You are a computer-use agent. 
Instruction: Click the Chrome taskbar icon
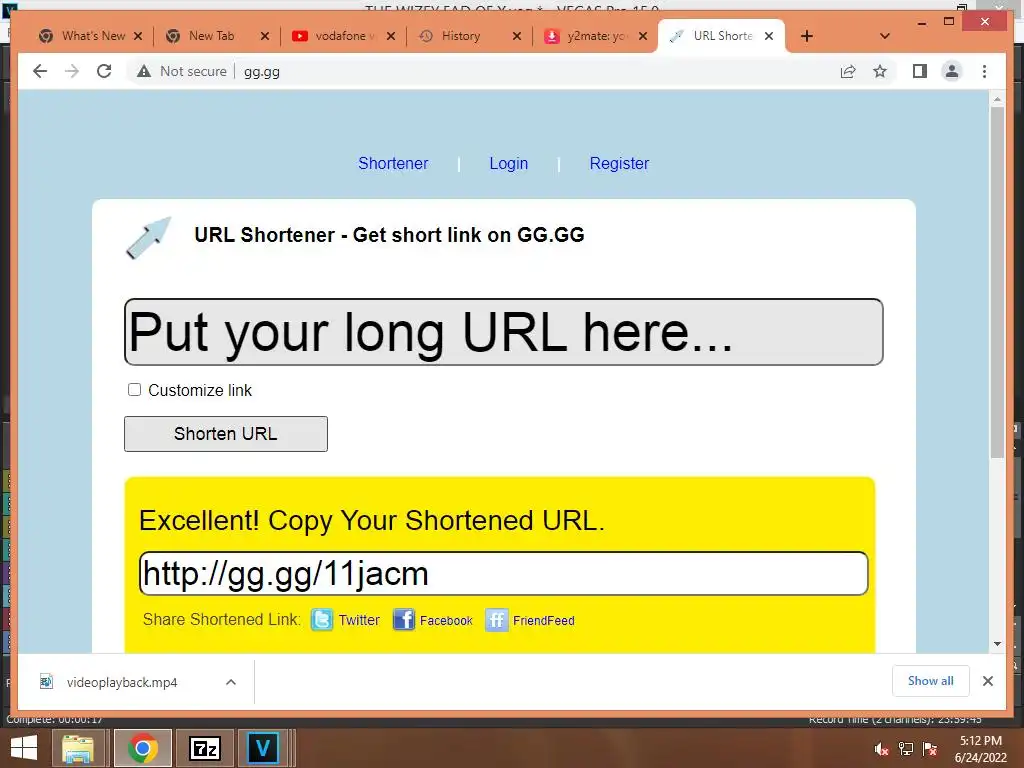point(143,748)
